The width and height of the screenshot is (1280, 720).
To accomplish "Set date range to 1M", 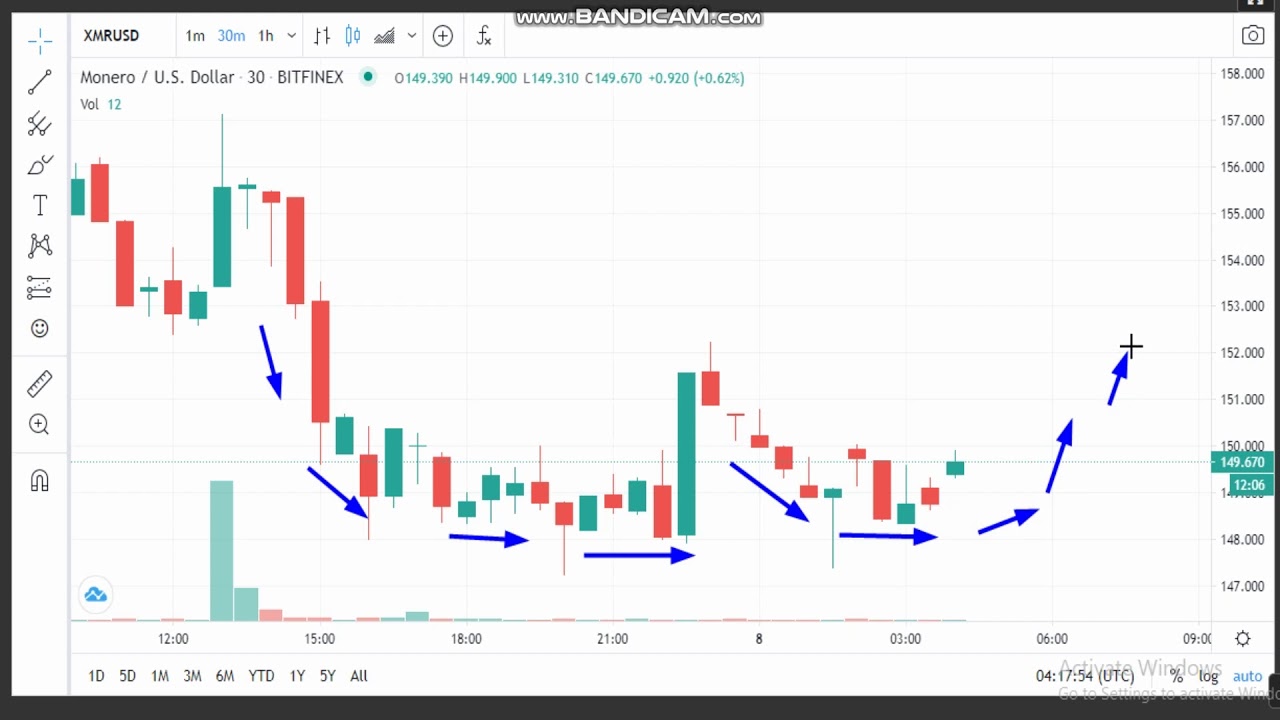I will tap(160, 676).
